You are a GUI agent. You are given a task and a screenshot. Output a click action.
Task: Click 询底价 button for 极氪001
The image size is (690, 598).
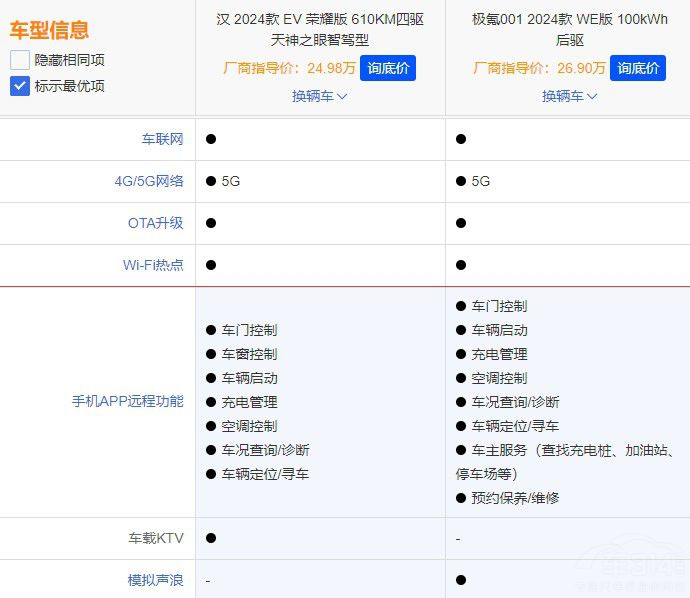[x=638, y=68]
